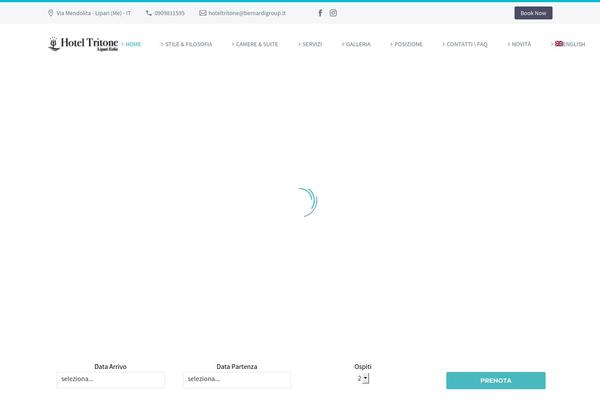
Task: Open Contatti \ FAQ menu item
Action: (465, 44)
